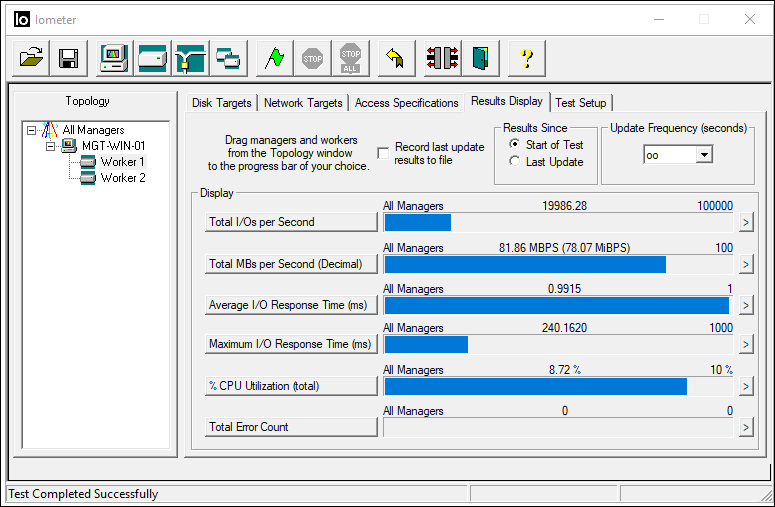Click the Reset Workers arrow icon
This screenshot has height=507, width=775.
coord(394,58)
